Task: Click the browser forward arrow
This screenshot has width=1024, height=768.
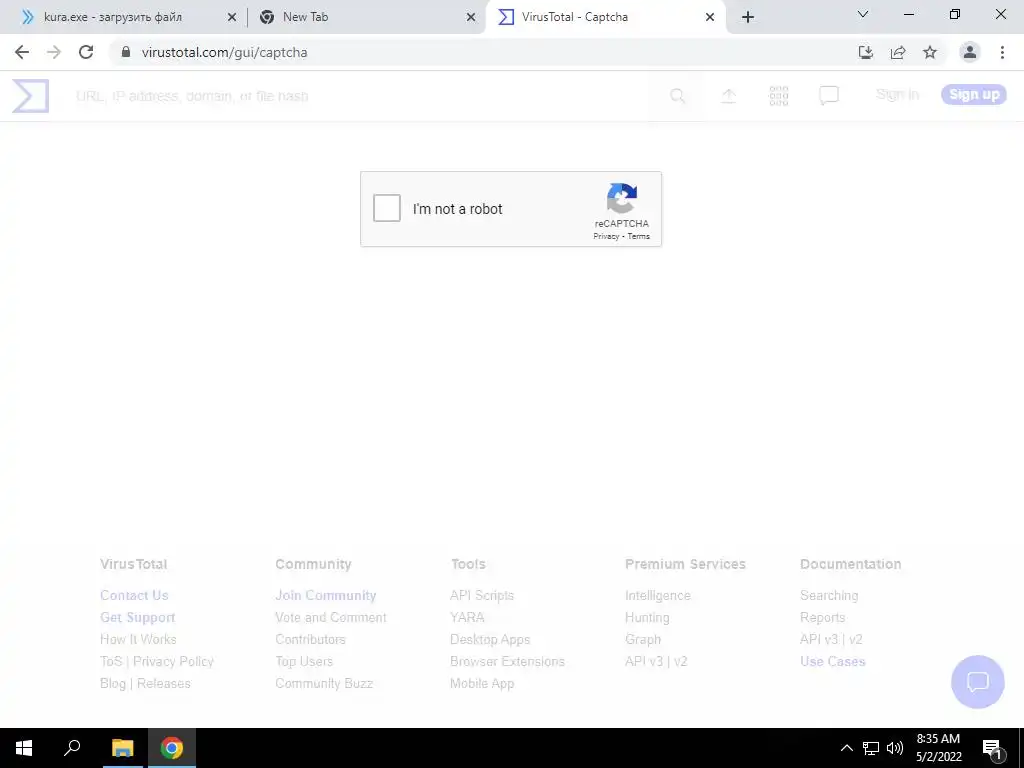Action: coord(54,52)
